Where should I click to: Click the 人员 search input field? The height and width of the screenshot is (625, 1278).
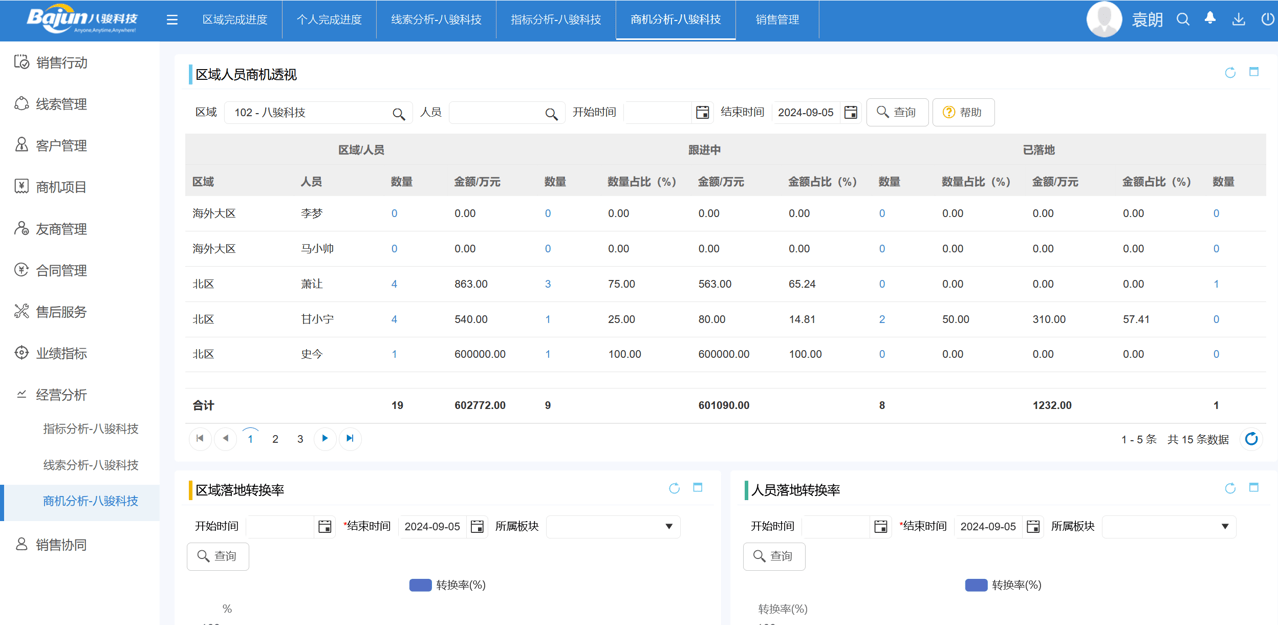[x=495, y=113]
